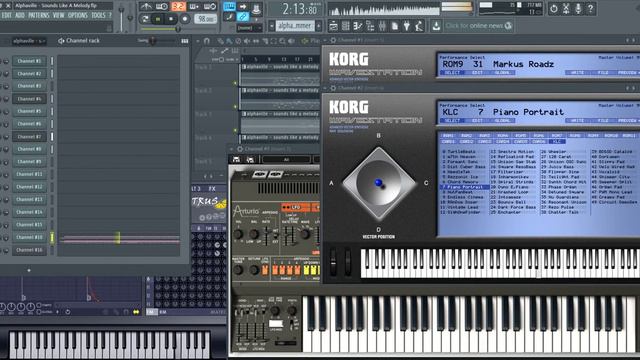
Task: Select the Channel #16 button
Action: [29, 250]
